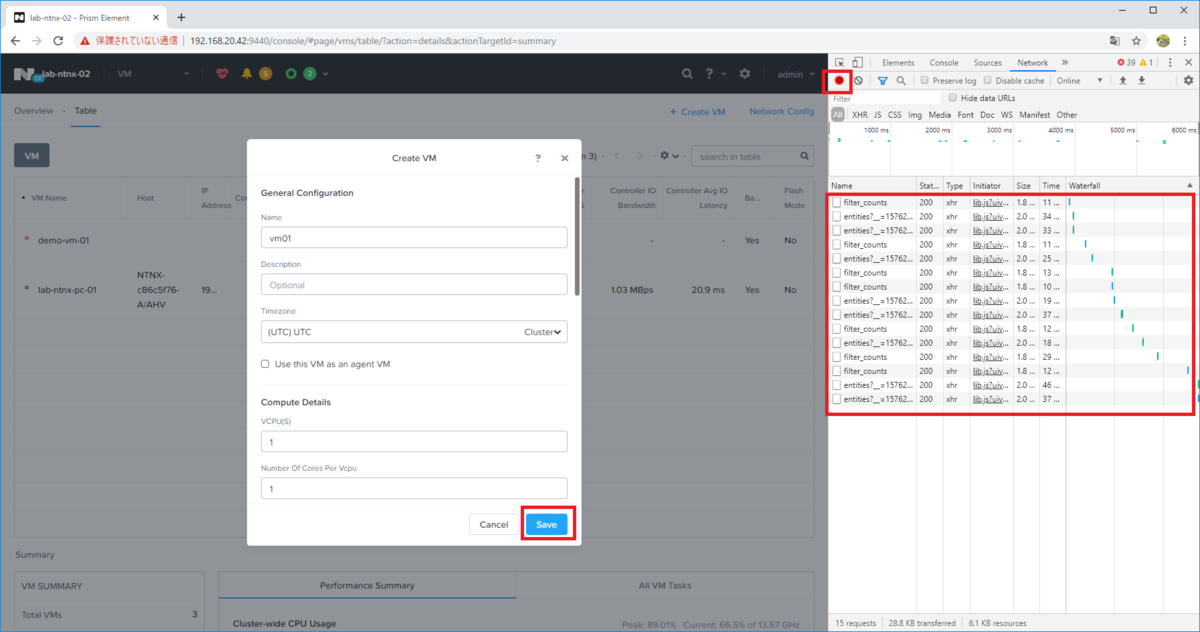Click the cluster health heart icon
This screenshot has width=1200, height=632.
point(222,74)
